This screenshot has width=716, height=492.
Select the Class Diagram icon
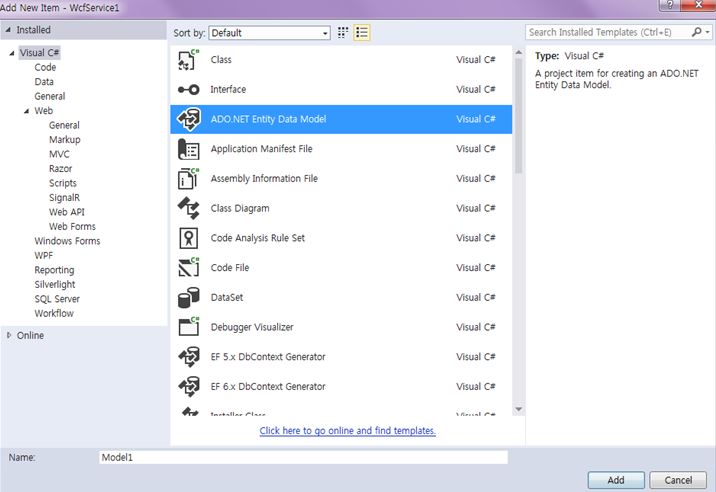pyautogui.click(x=189, y=208)
